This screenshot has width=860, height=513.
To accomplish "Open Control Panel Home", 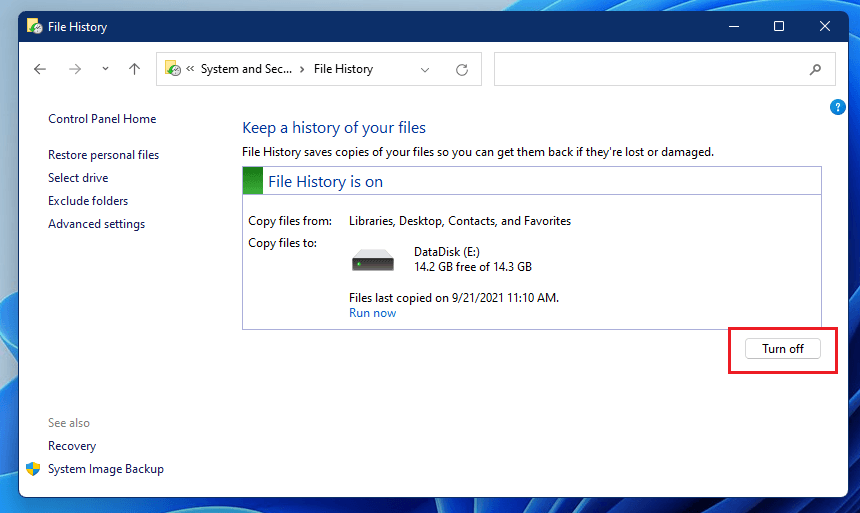I will click(102, 119).
